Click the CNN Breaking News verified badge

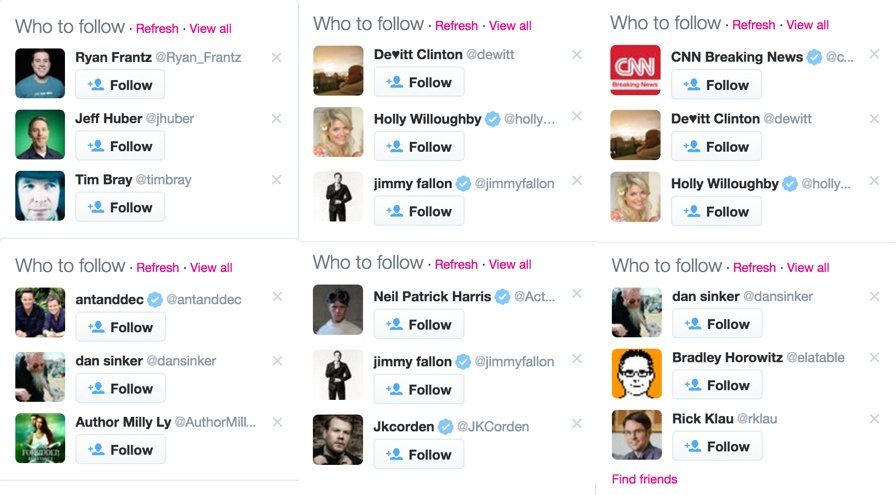(814, 57)
